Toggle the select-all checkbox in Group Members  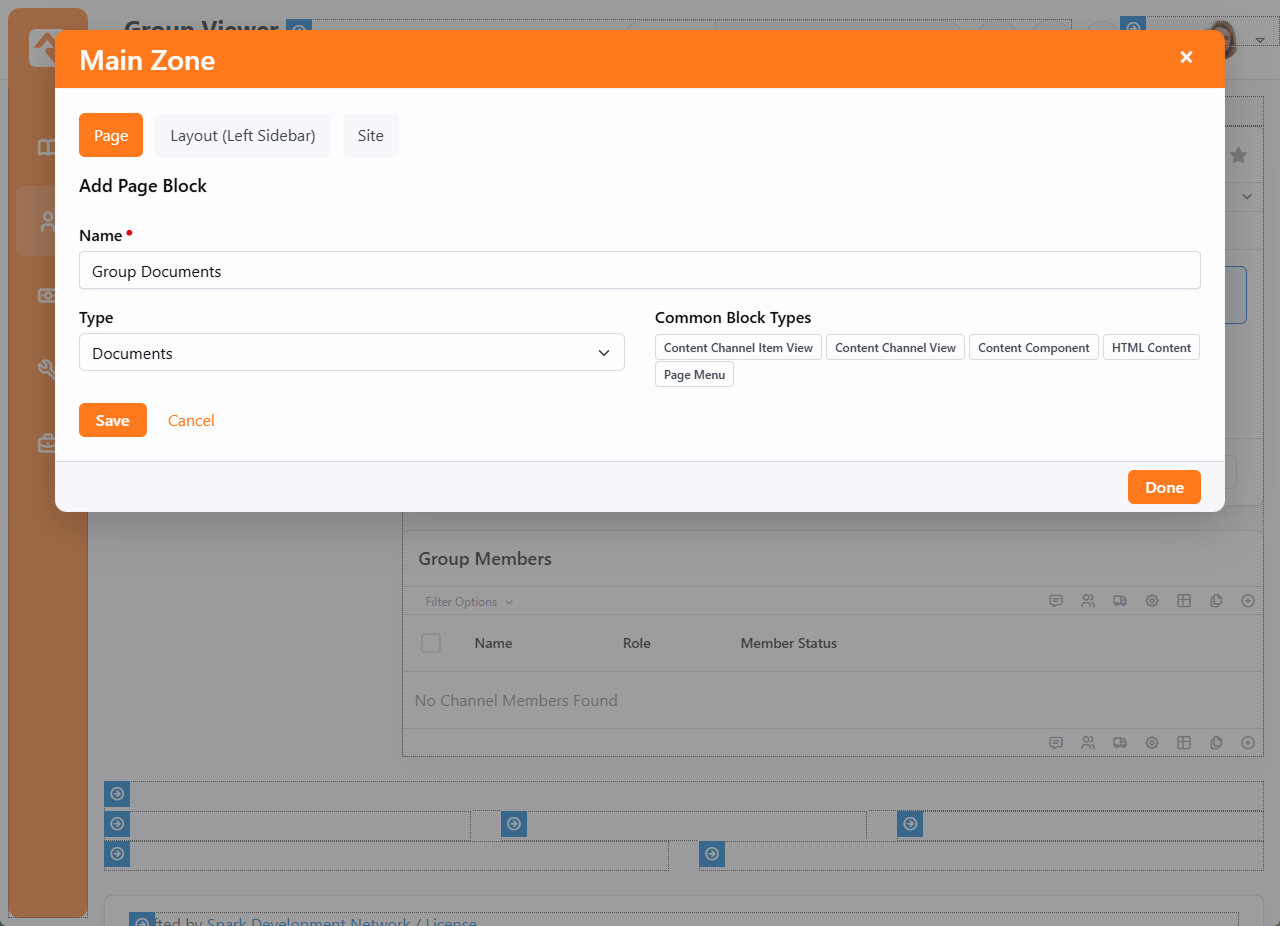pyautogui.click(x=431, y=643)
